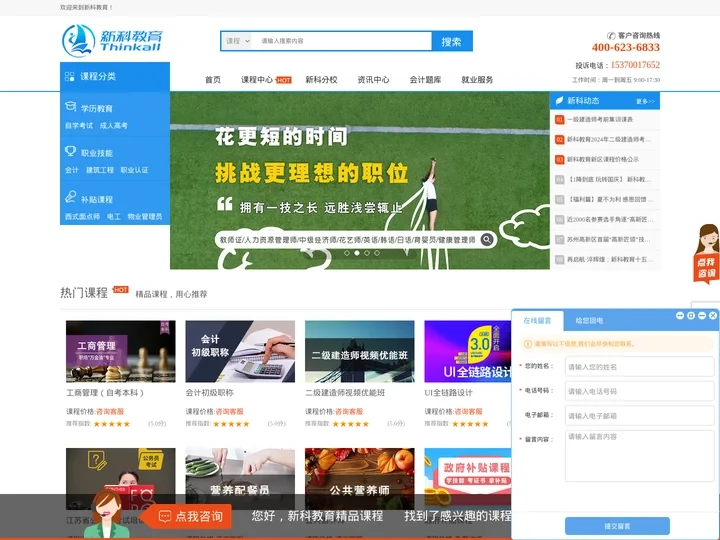
Task: Open the 工商管理 course thumbnail
Action: coord(120,351)
